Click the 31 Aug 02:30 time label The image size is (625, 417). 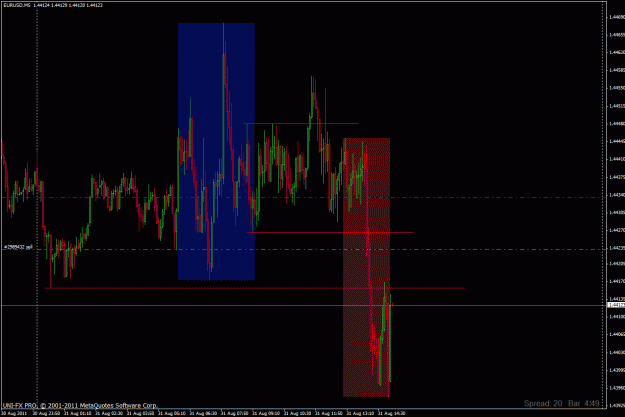click(109, 413)
